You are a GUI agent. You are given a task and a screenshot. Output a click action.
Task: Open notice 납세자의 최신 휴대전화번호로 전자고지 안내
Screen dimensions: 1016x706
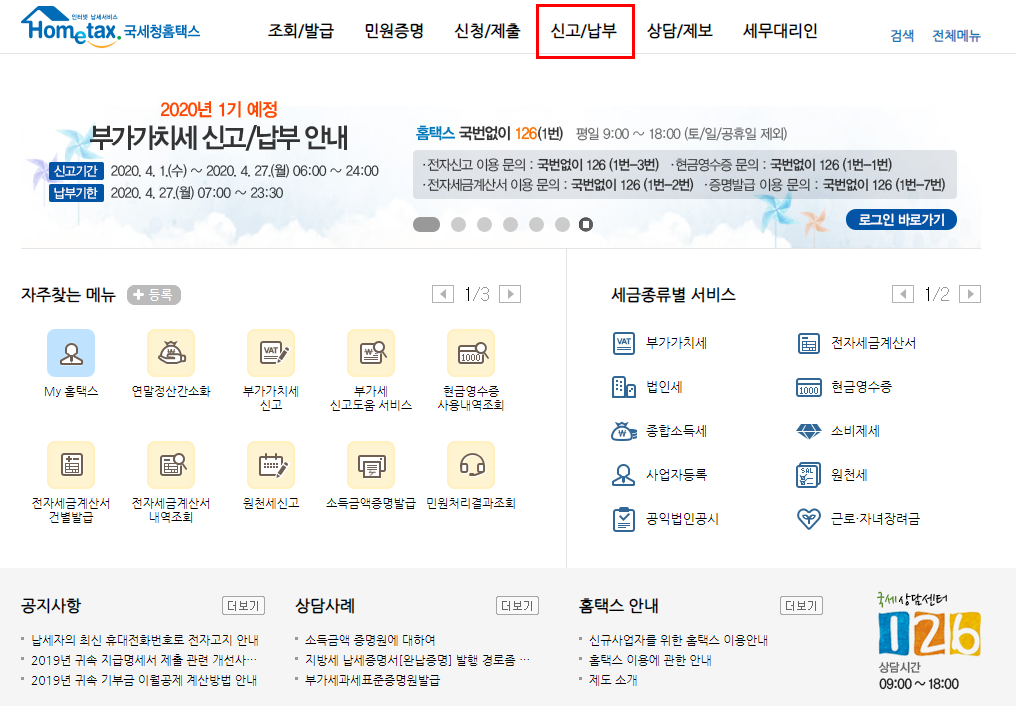pos(145,640)
